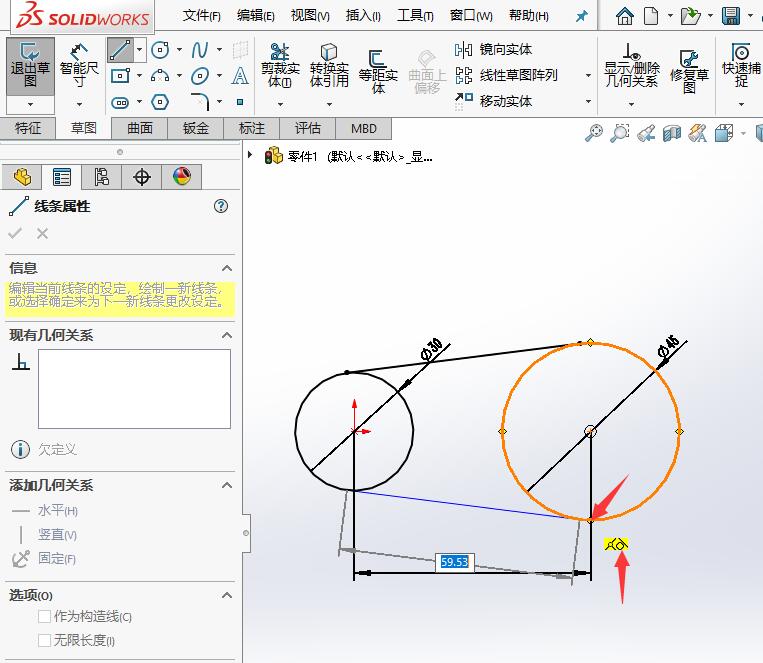Select the Corner Rectangle tool
The height and width of the screenshot is (663, 763).
pyautogui.click(x=120, y=75)
